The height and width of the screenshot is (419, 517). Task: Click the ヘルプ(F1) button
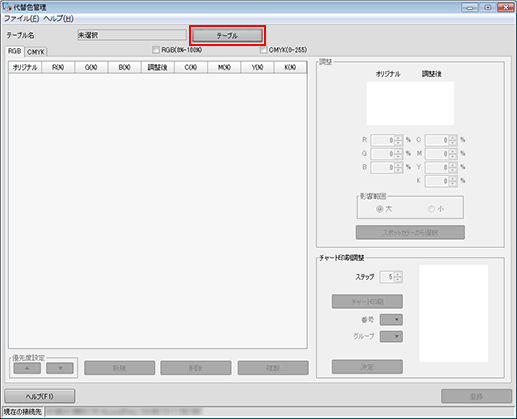click(x=40, y=396)
